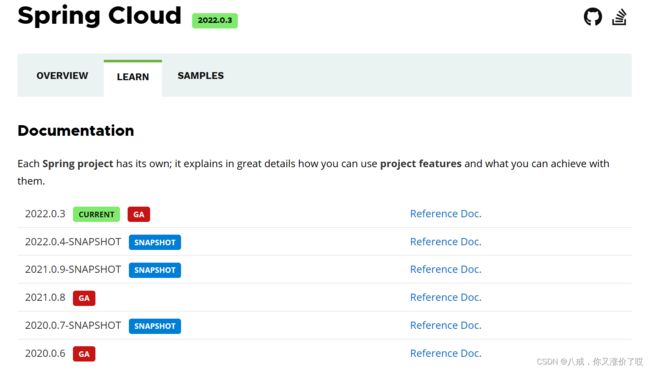The height and width of the screenshot is (370, 650).
Task: Click the GA badge for 2021.0.8
Action: [84, 298]
